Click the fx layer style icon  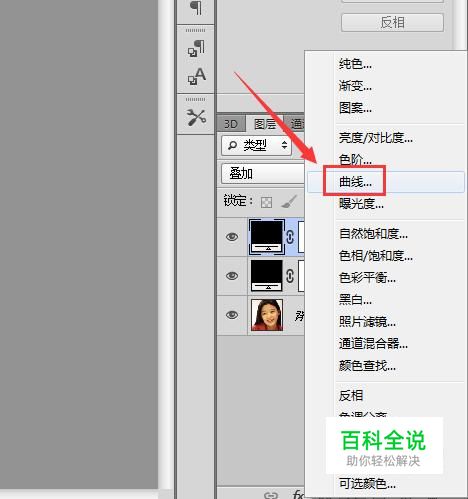click(x=298, y=494)
